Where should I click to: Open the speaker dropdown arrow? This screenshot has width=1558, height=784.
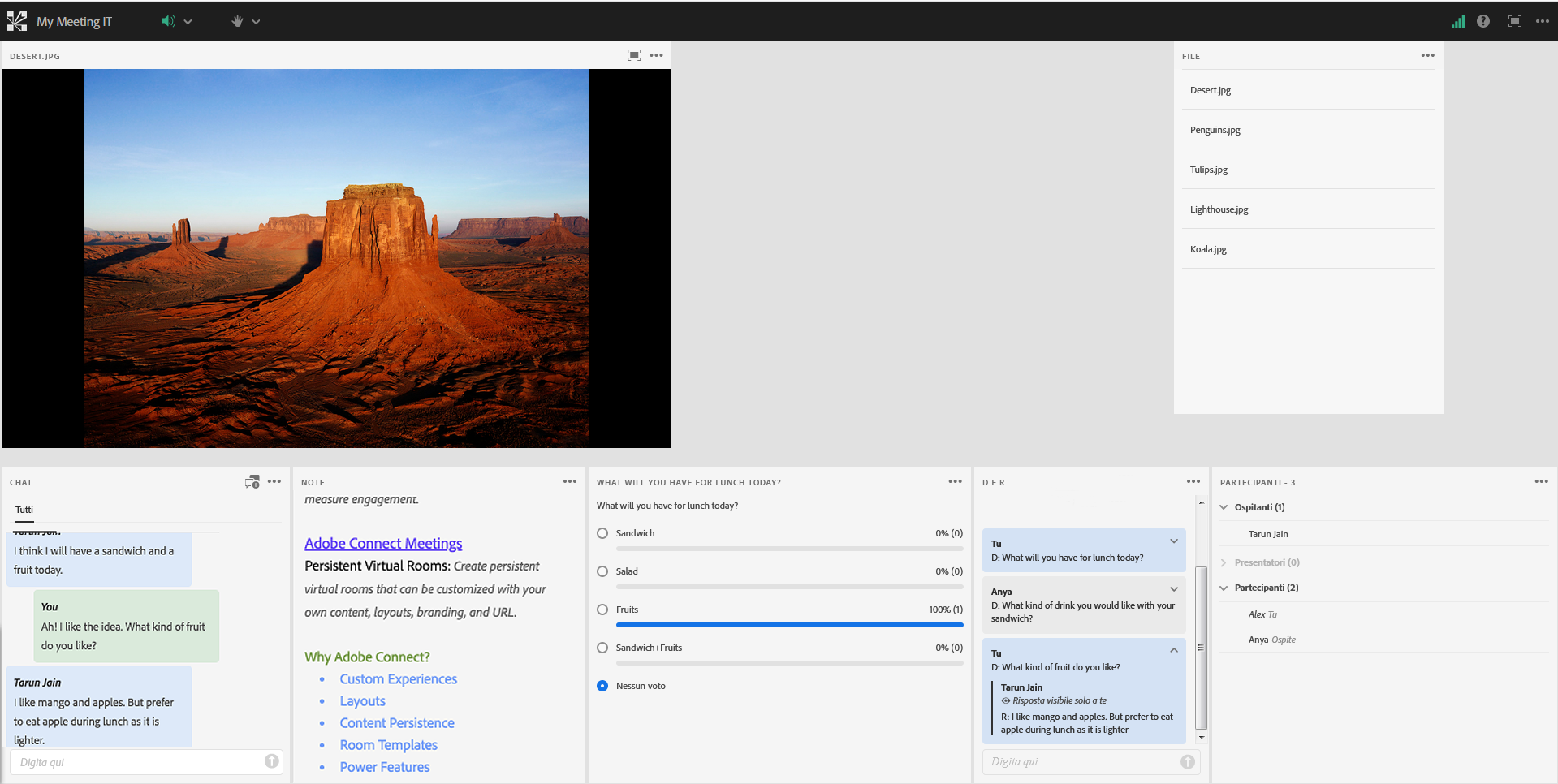188,22
